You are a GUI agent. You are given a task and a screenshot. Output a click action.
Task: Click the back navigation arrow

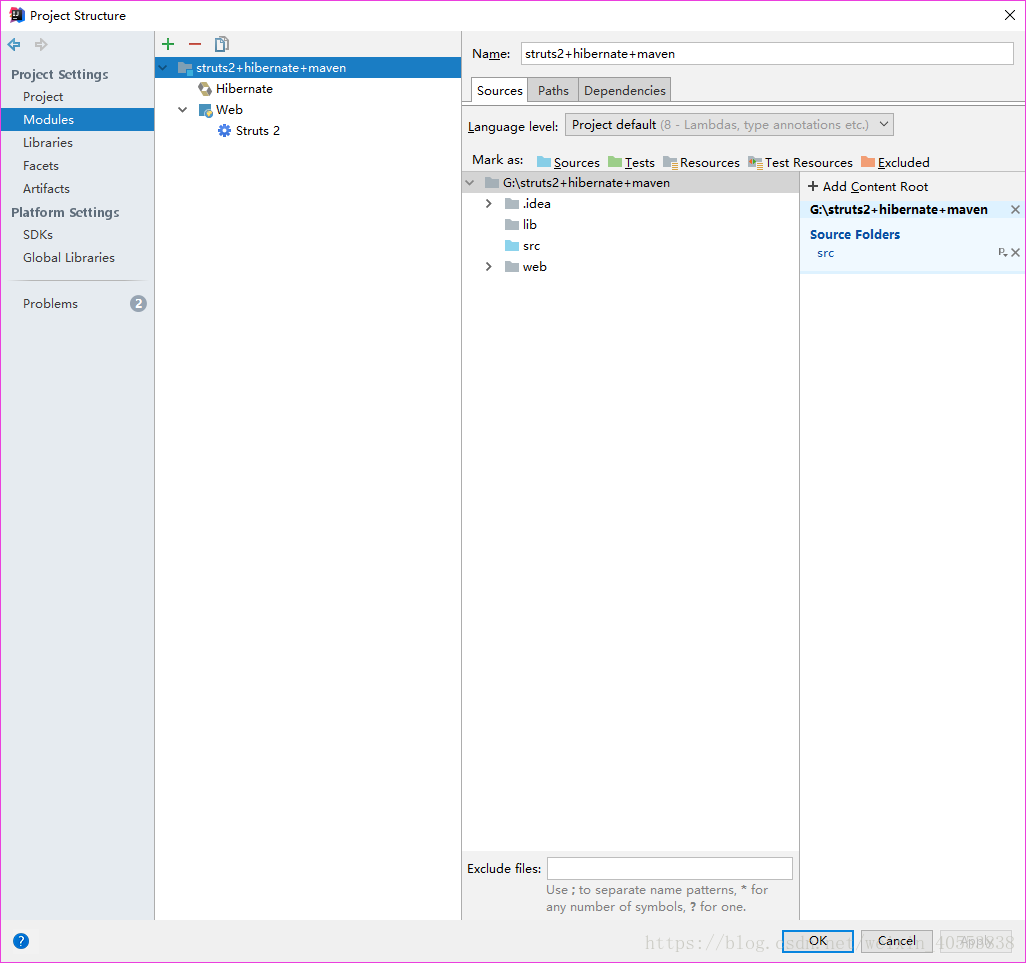pos(14,44)
